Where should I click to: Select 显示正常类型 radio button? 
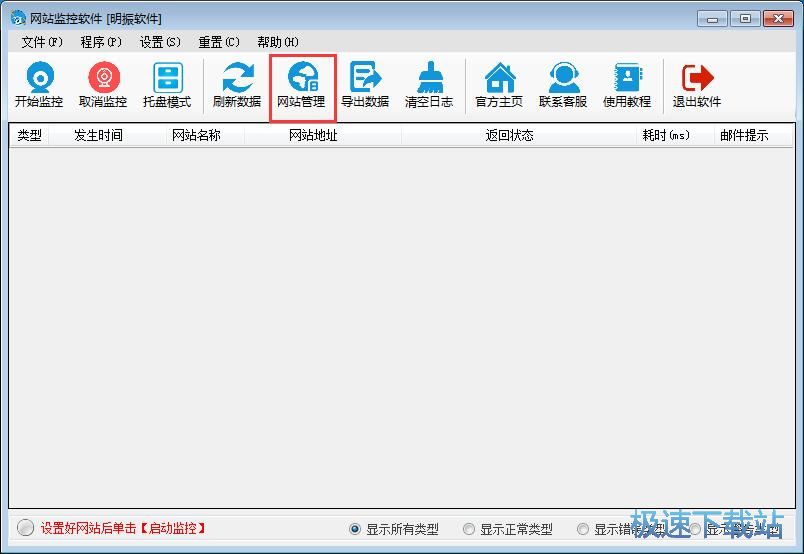coord(469,529)
